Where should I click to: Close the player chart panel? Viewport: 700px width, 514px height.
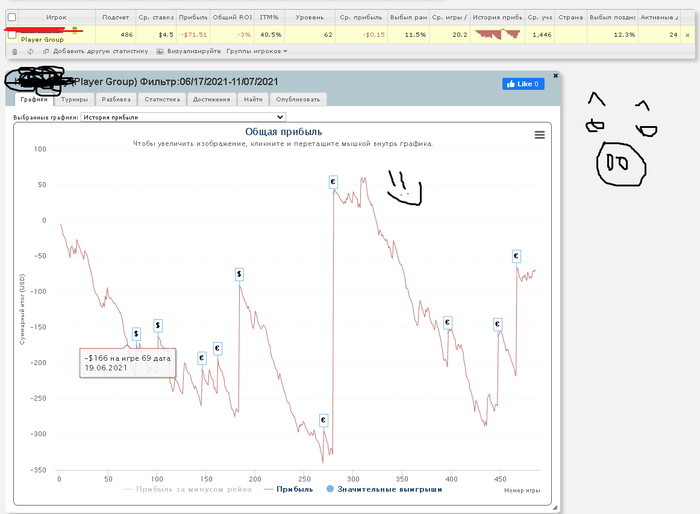pos(555,76)
